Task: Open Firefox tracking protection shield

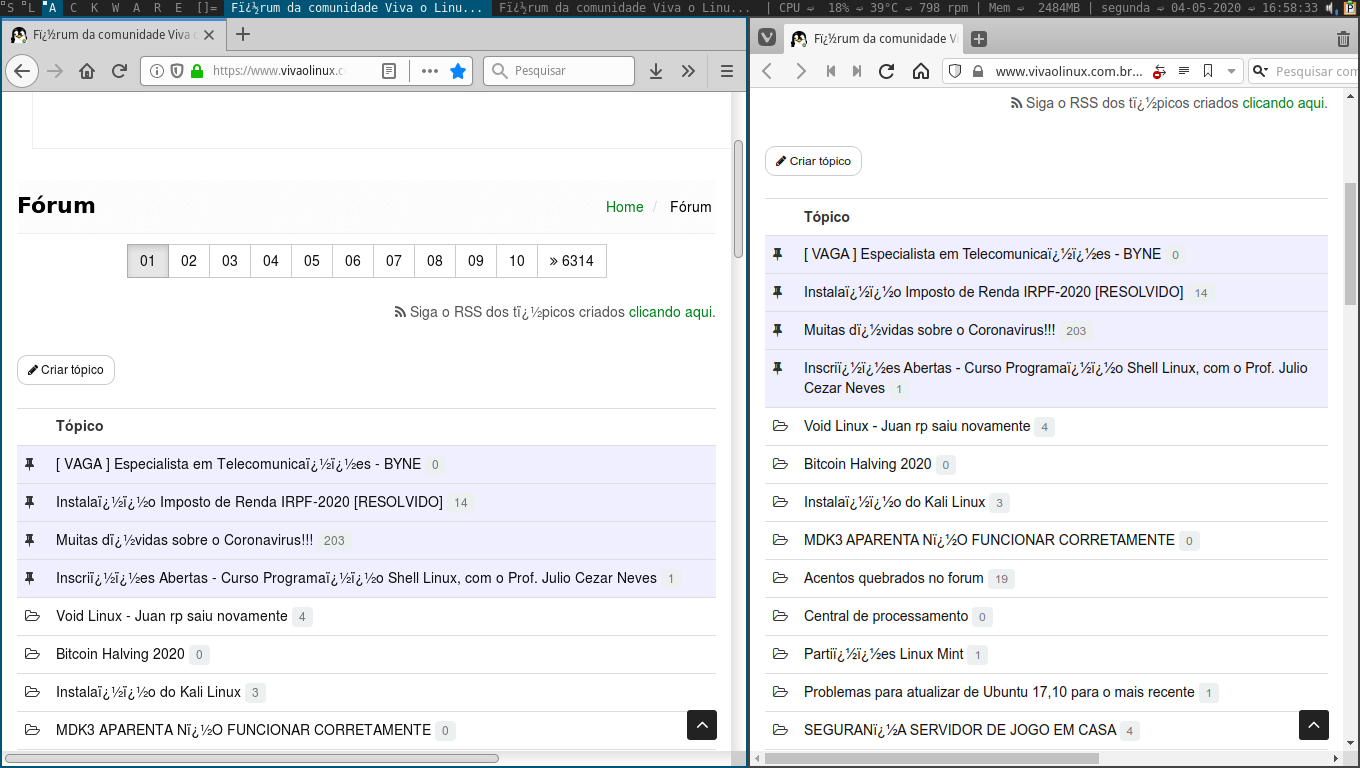Action: tap(177, 71)
